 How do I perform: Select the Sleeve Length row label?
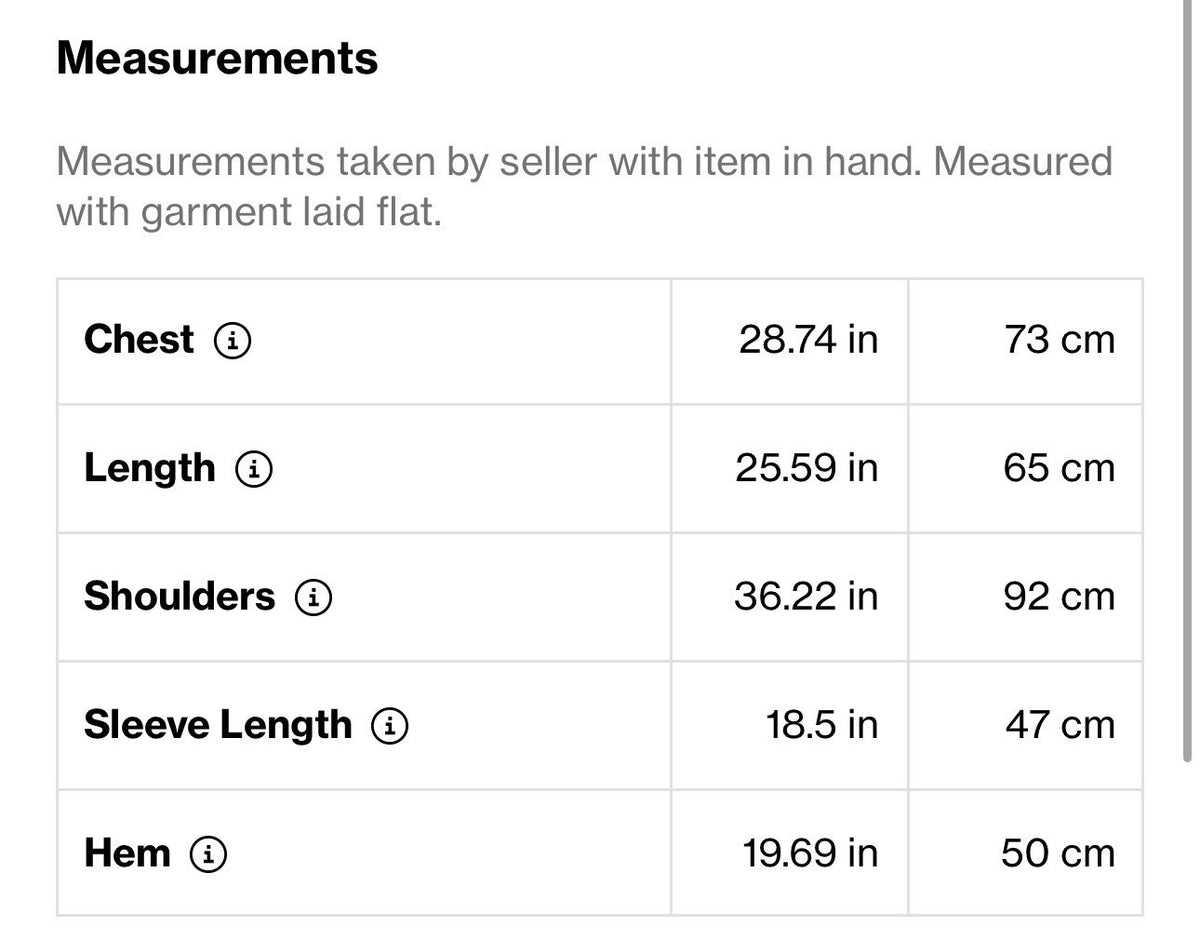pos(218,726)
